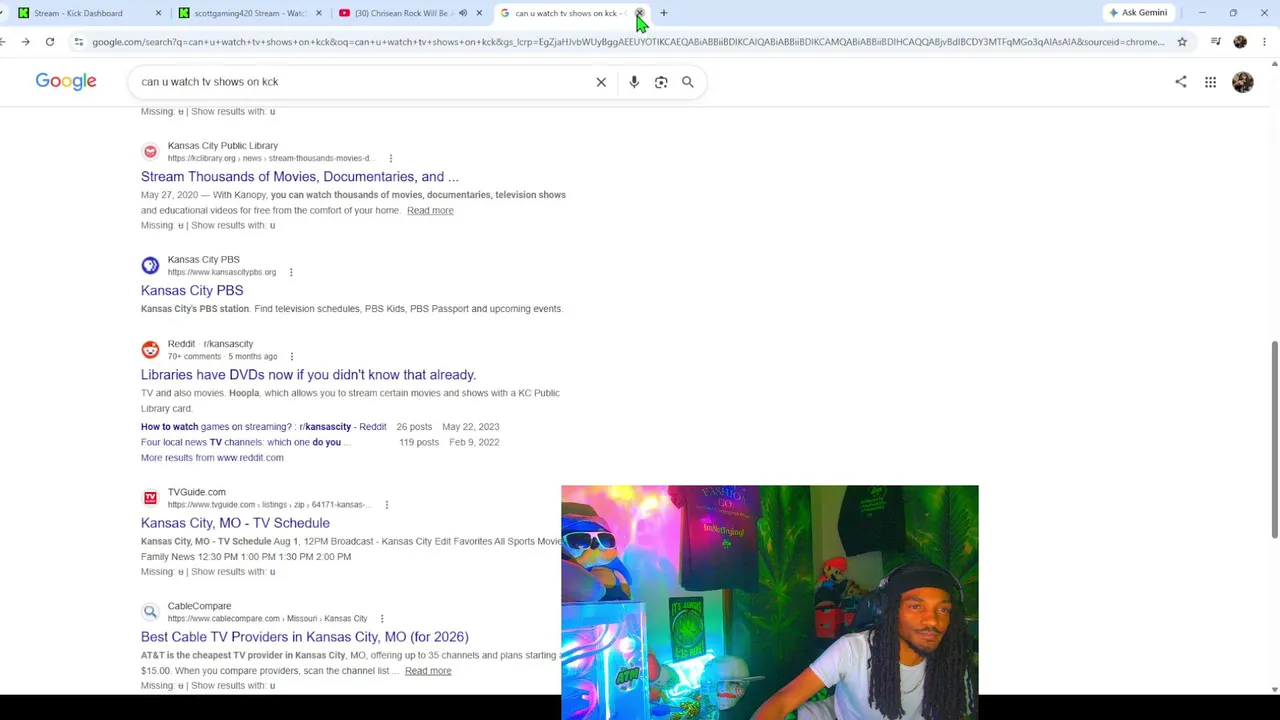Open the Kansas City PBS result title
Viewport: 1280px width, 720px height.
pyautogui.click(x=192, y=291)
